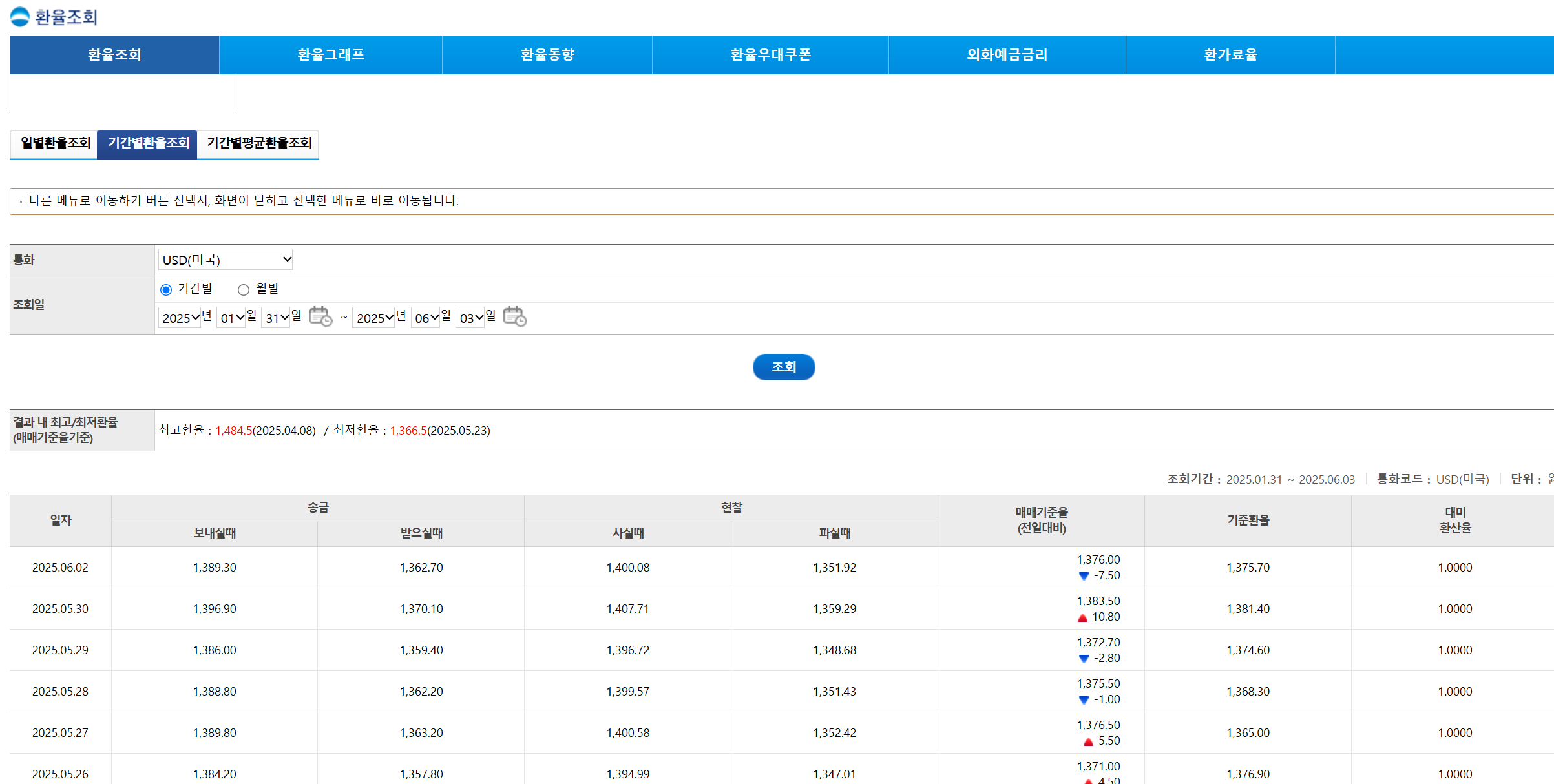This screenshot has width=1554, height=784.
Task: Select the 기간별 radio option
Action: click(165, 289)
